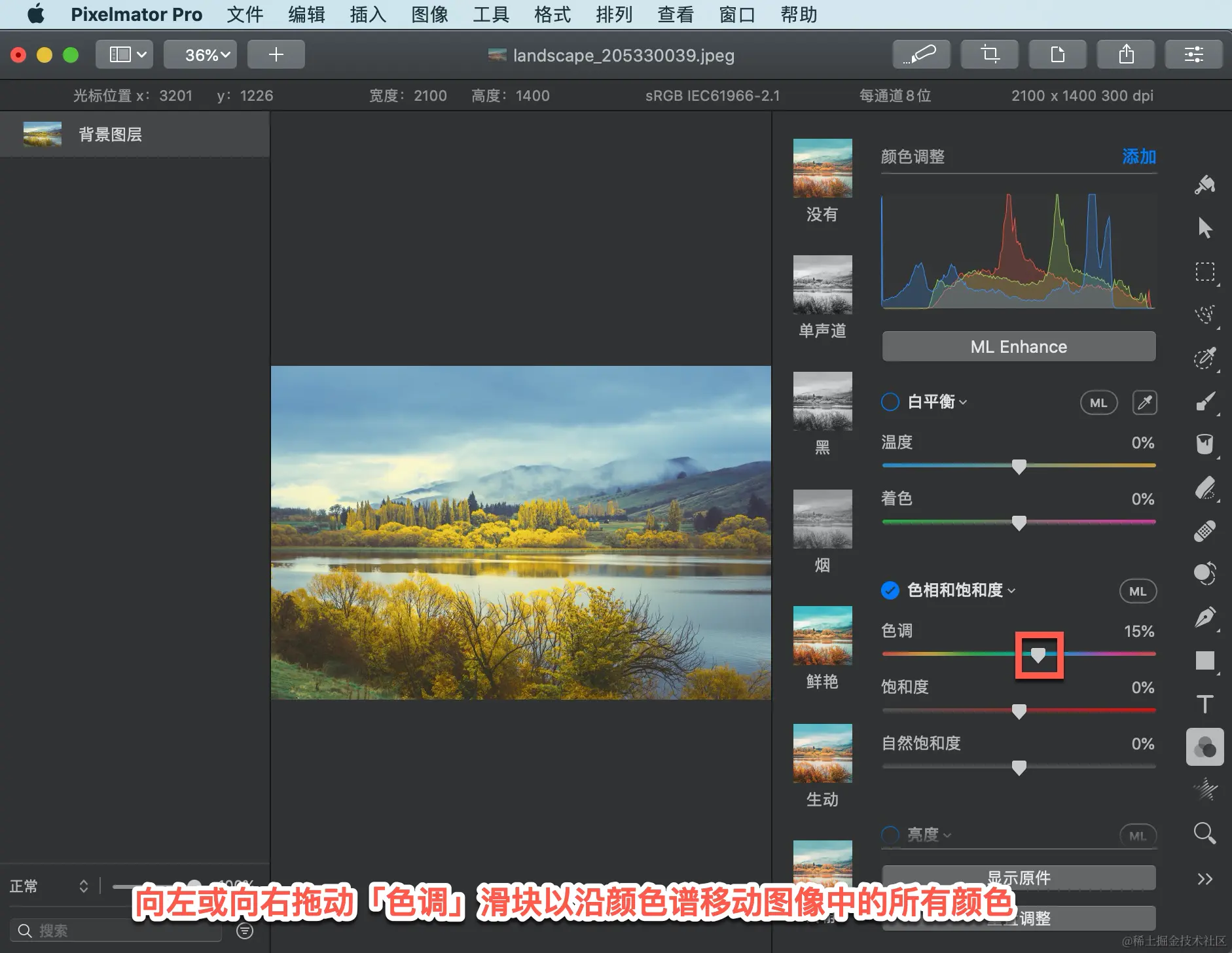Open the 查看 menu
Screen dimensions: 1232x953
pyautogui.click(x=676, y=14)
